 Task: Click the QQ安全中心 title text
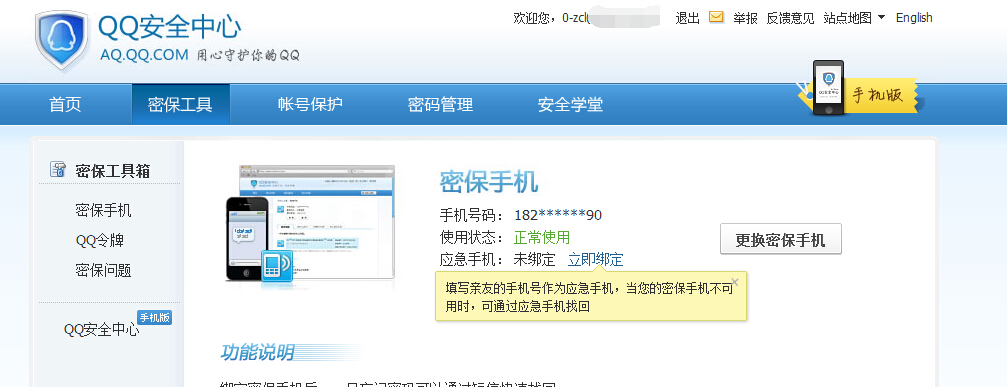170,27
